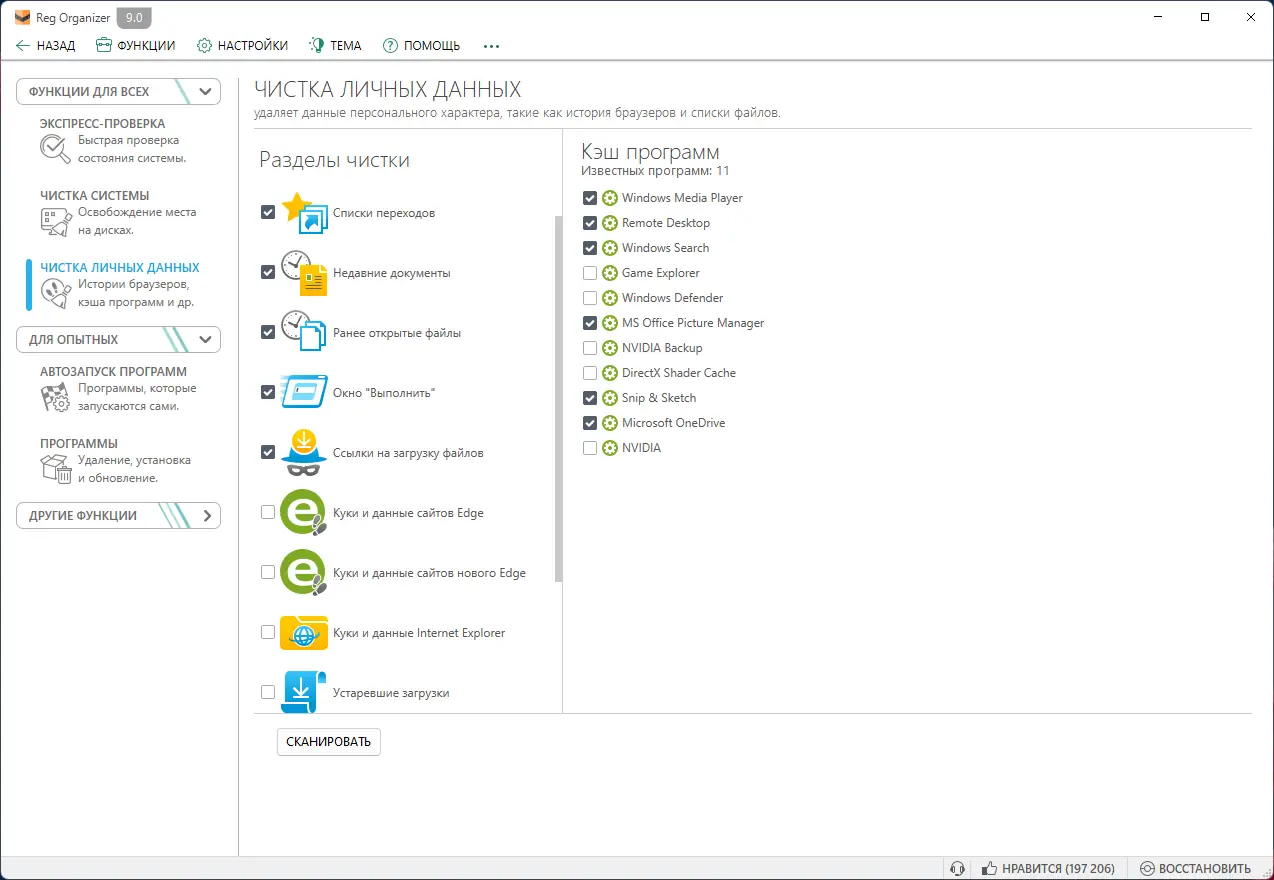Click the gear icon beside Windows Search
1274x880 pixels.
[x=610, y=248]
